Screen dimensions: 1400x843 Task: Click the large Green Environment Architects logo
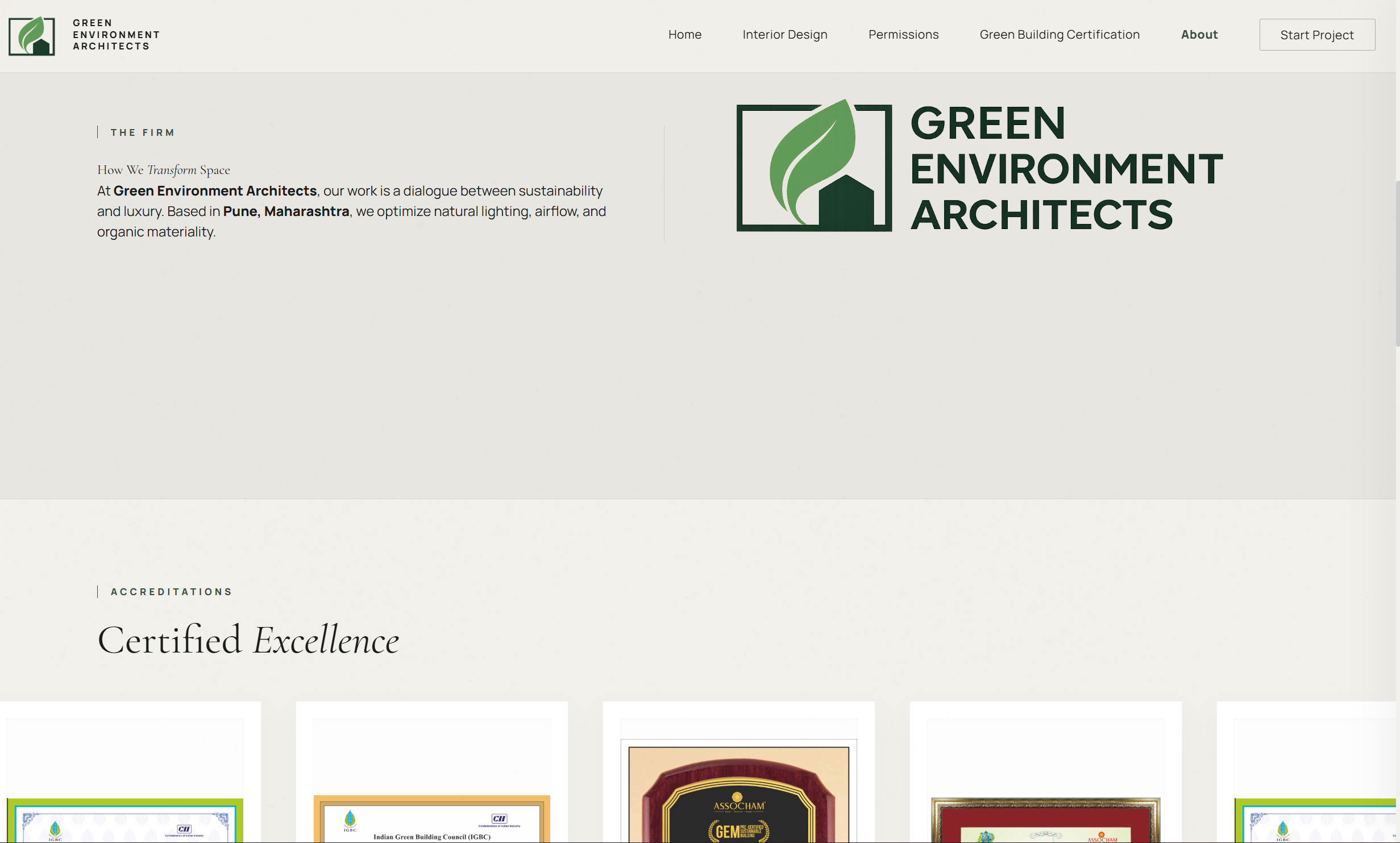click(979, 166)
